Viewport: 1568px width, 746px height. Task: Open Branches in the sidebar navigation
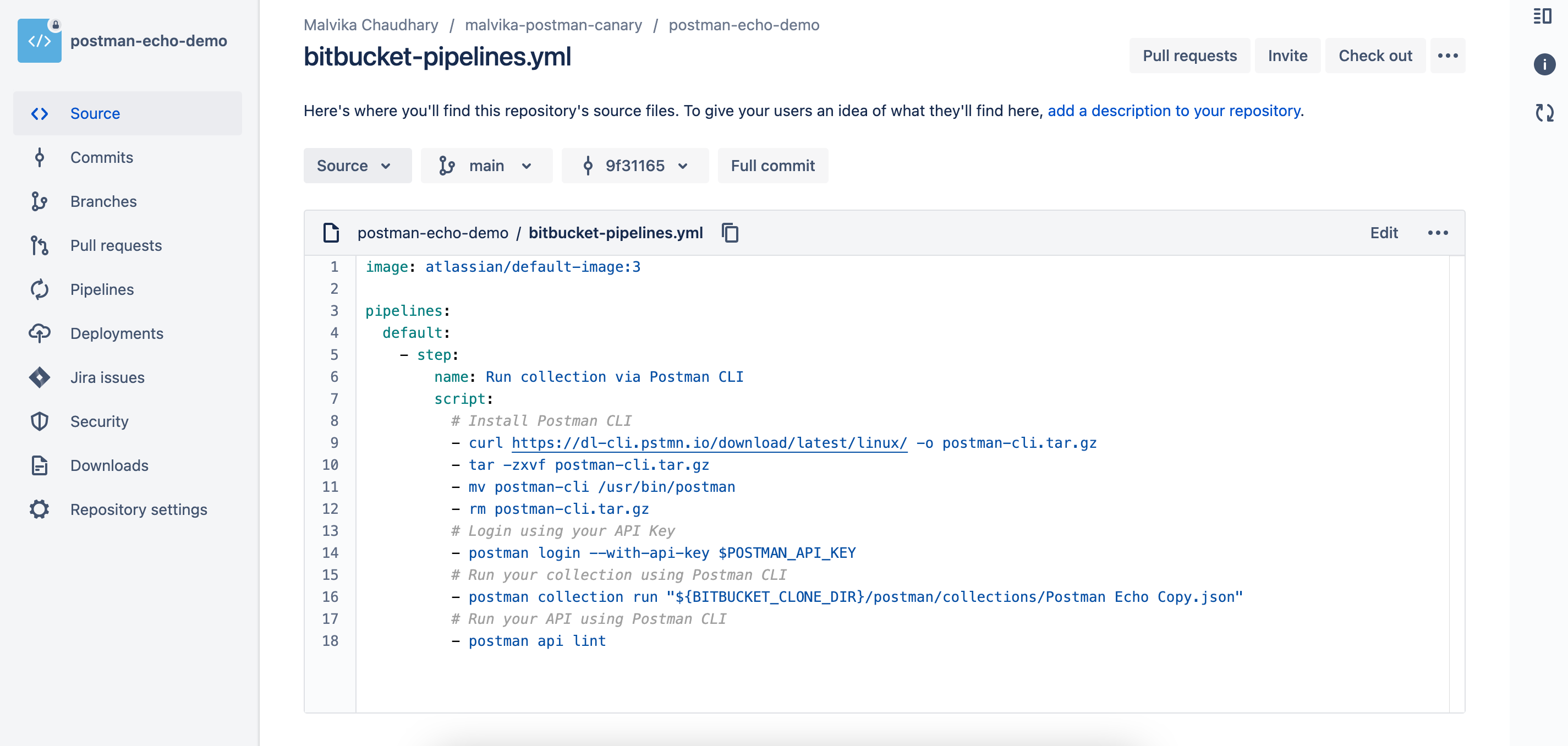click(x=128, y=201)
